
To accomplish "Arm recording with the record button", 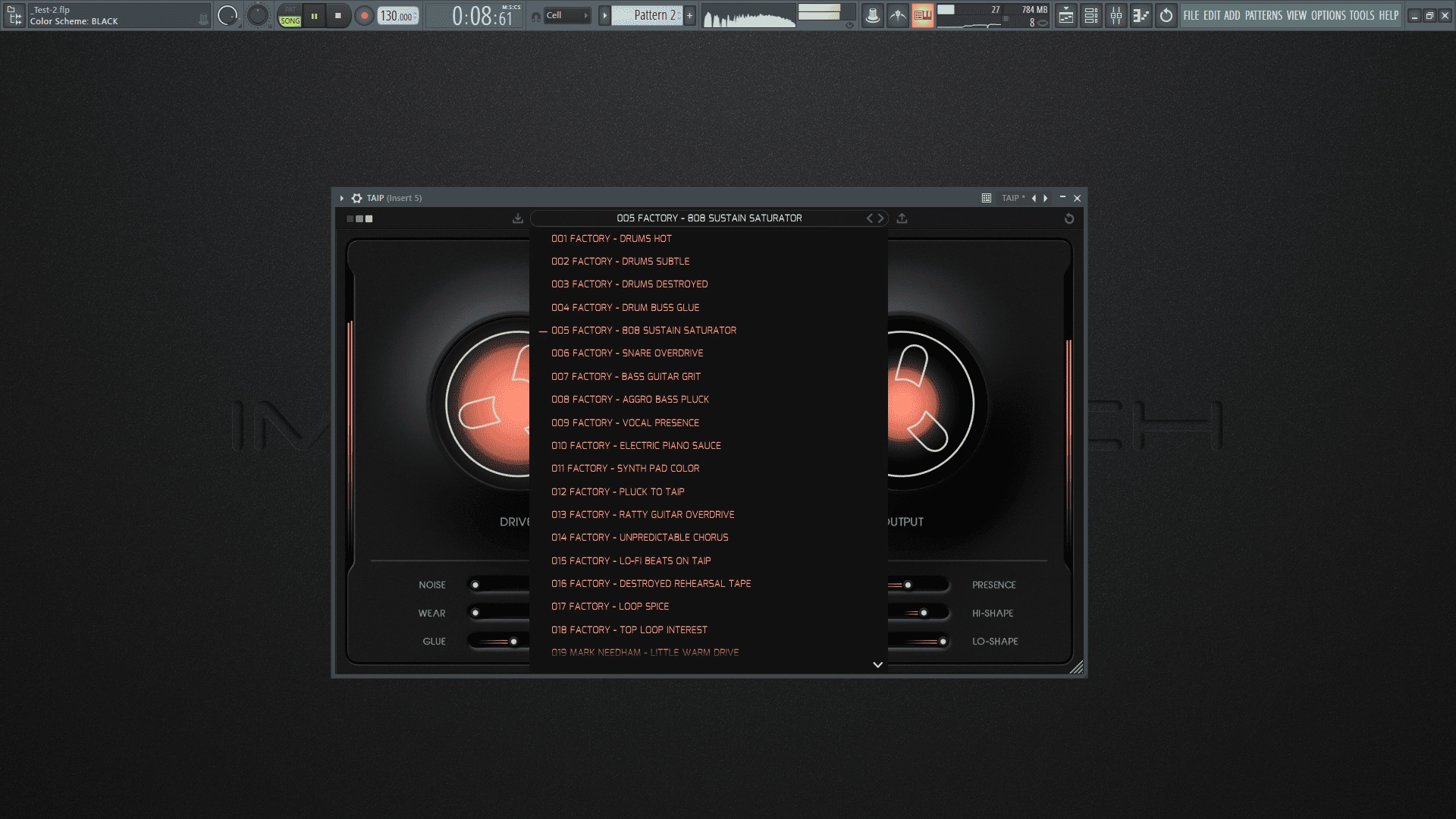I will click(x=364, y=15).
